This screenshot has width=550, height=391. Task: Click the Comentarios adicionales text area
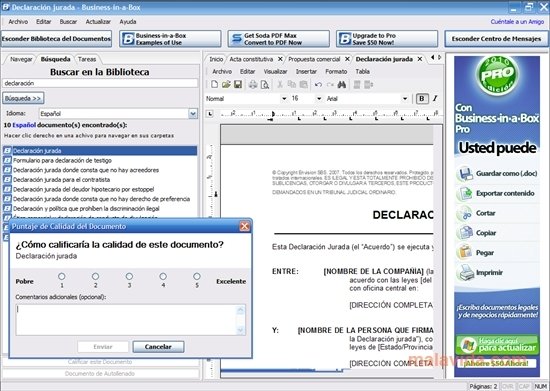pos(127,320)
